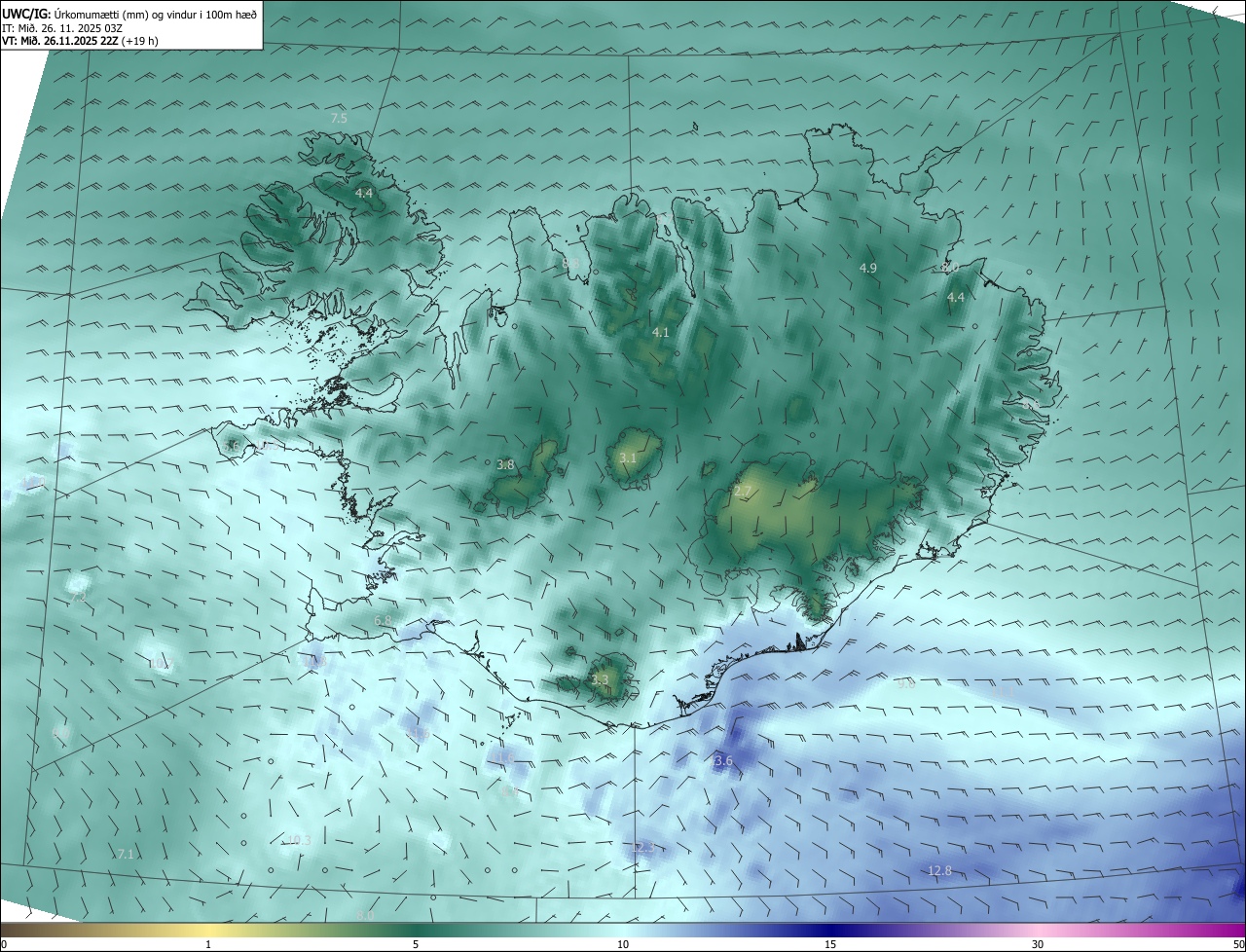Select the 'VT: Mið. 26.11.2025 22Z (+19 h)' line

click(80, 41)
